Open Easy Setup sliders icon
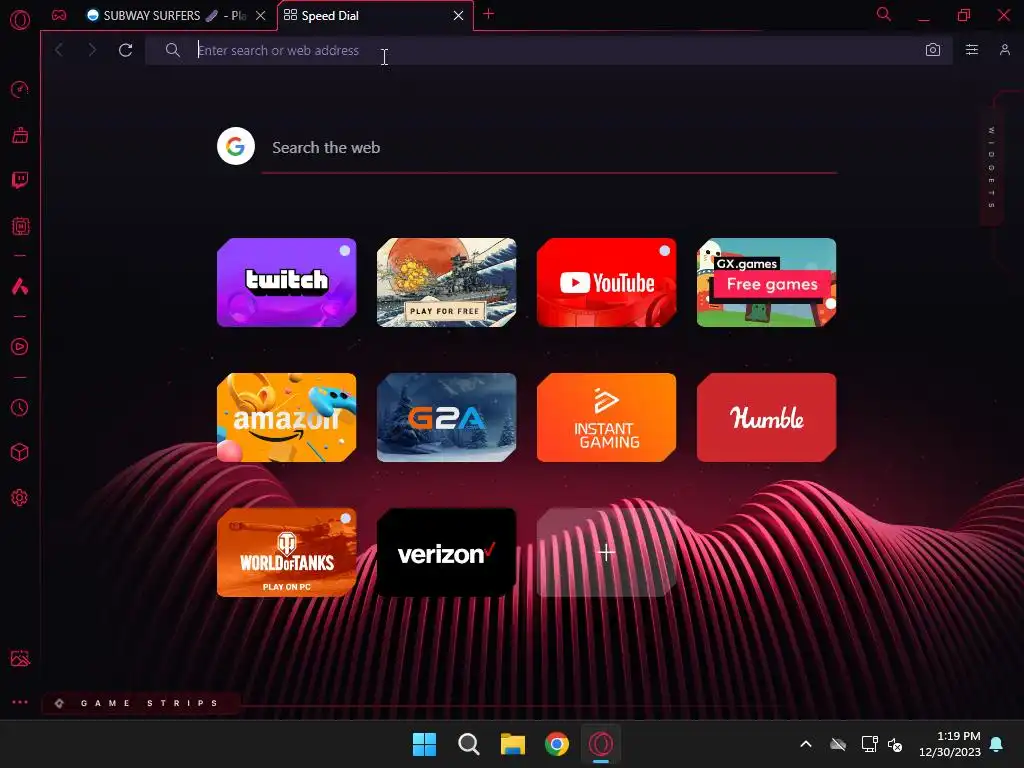Viewport: 1024px width, 768px height. [x=972, y=50]
